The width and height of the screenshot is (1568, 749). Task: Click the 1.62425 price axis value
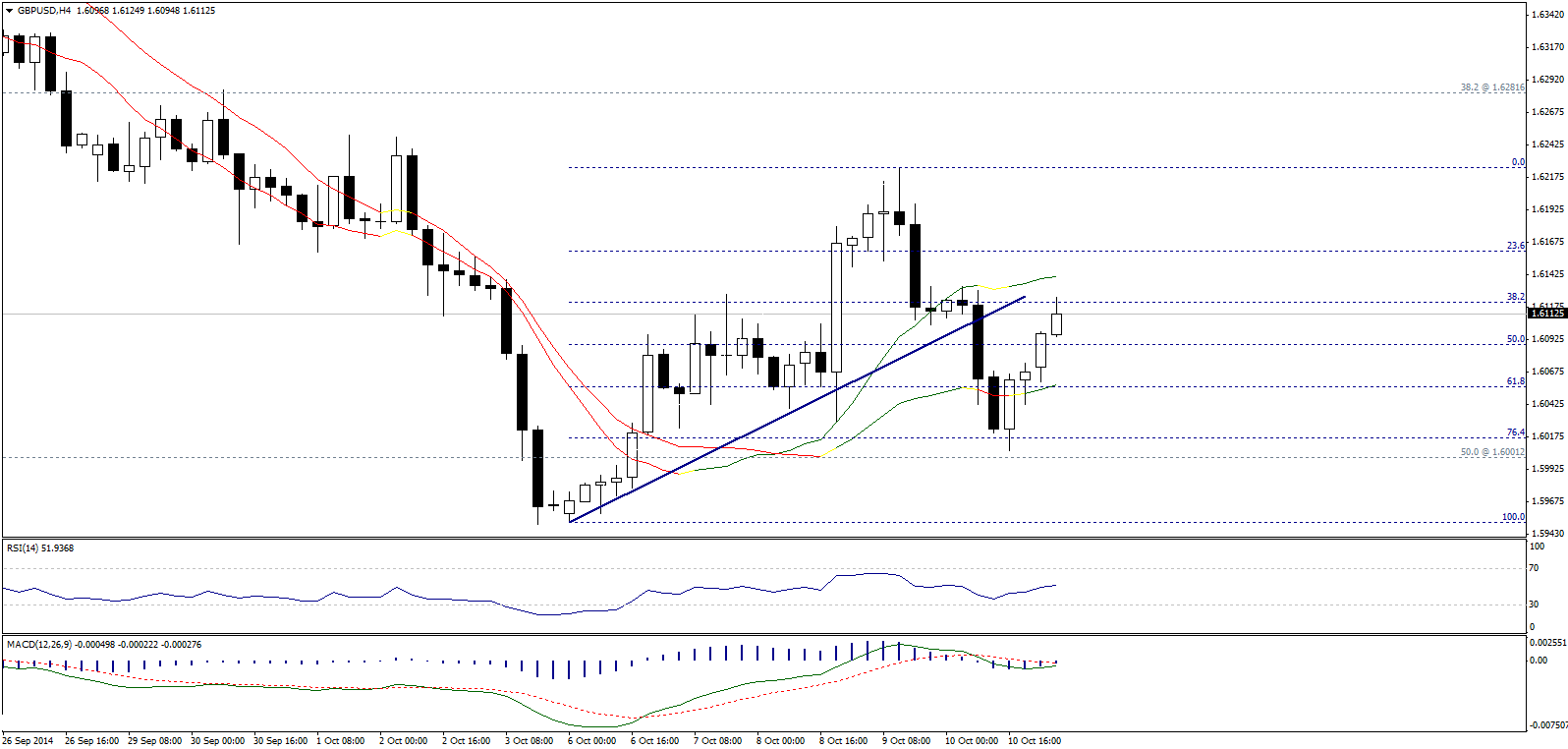1547,144
